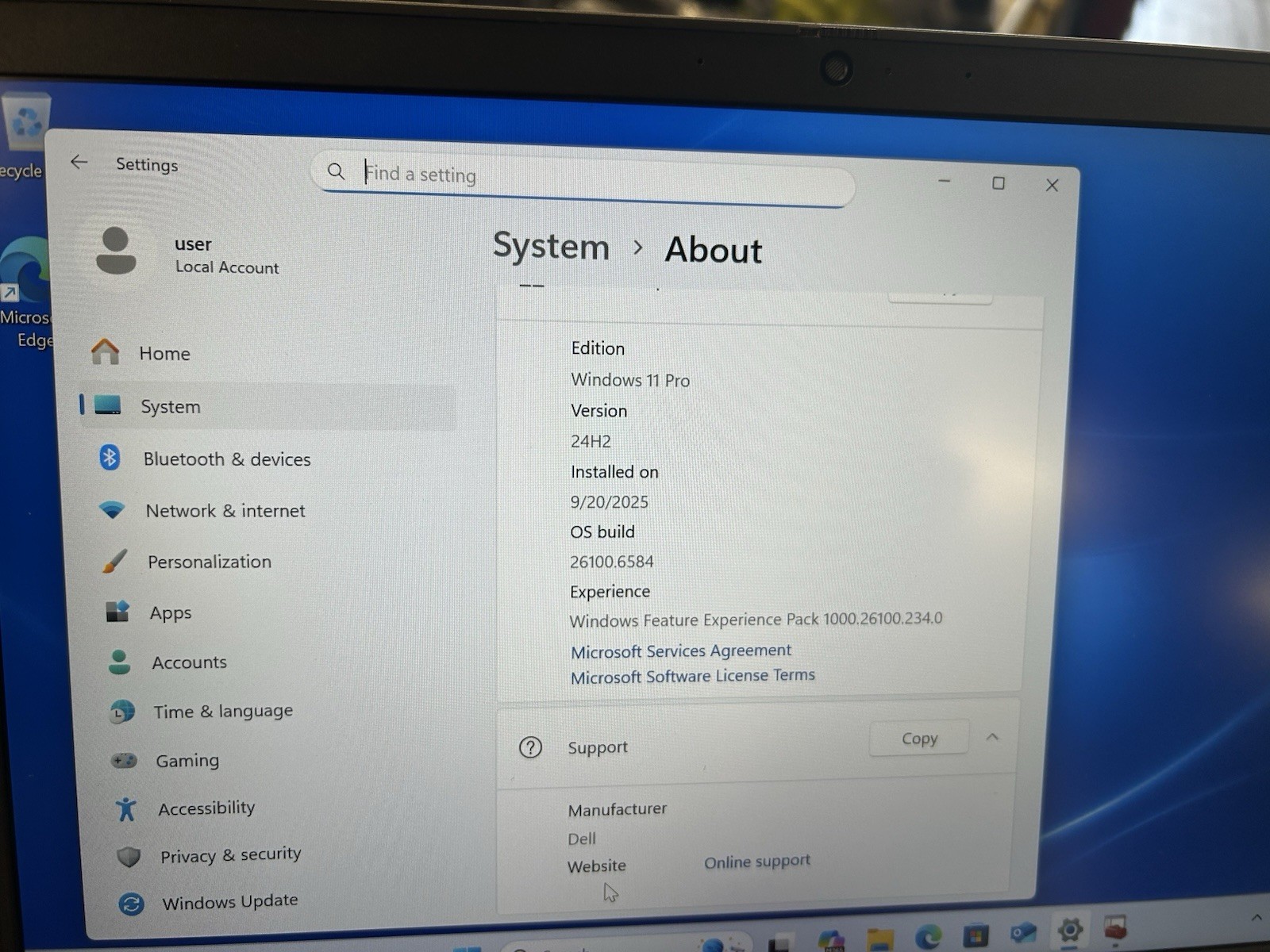Minimize the Settings window

coord(945,181)
